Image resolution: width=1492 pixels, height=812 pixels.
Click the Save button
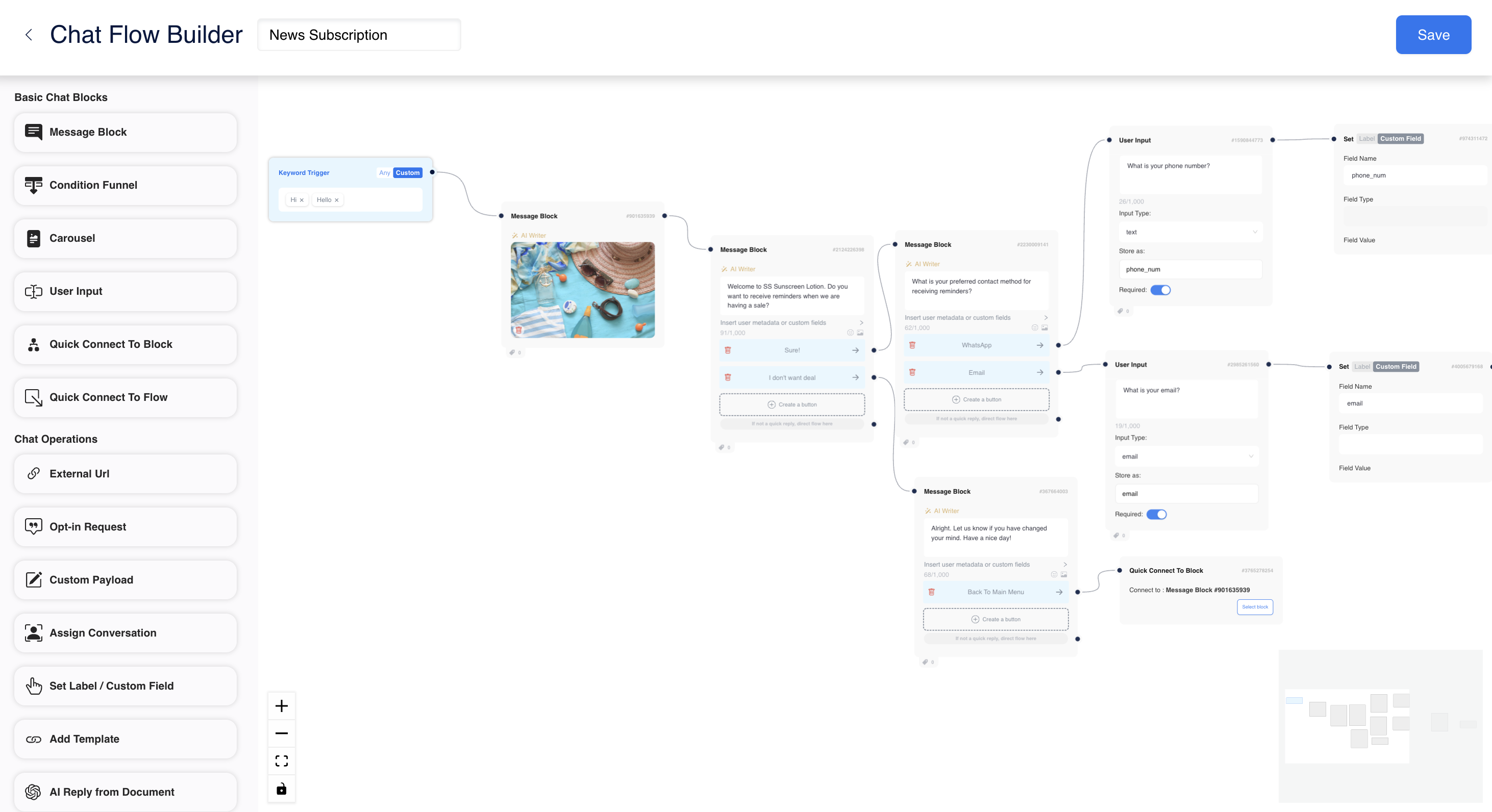(1432, 35)
